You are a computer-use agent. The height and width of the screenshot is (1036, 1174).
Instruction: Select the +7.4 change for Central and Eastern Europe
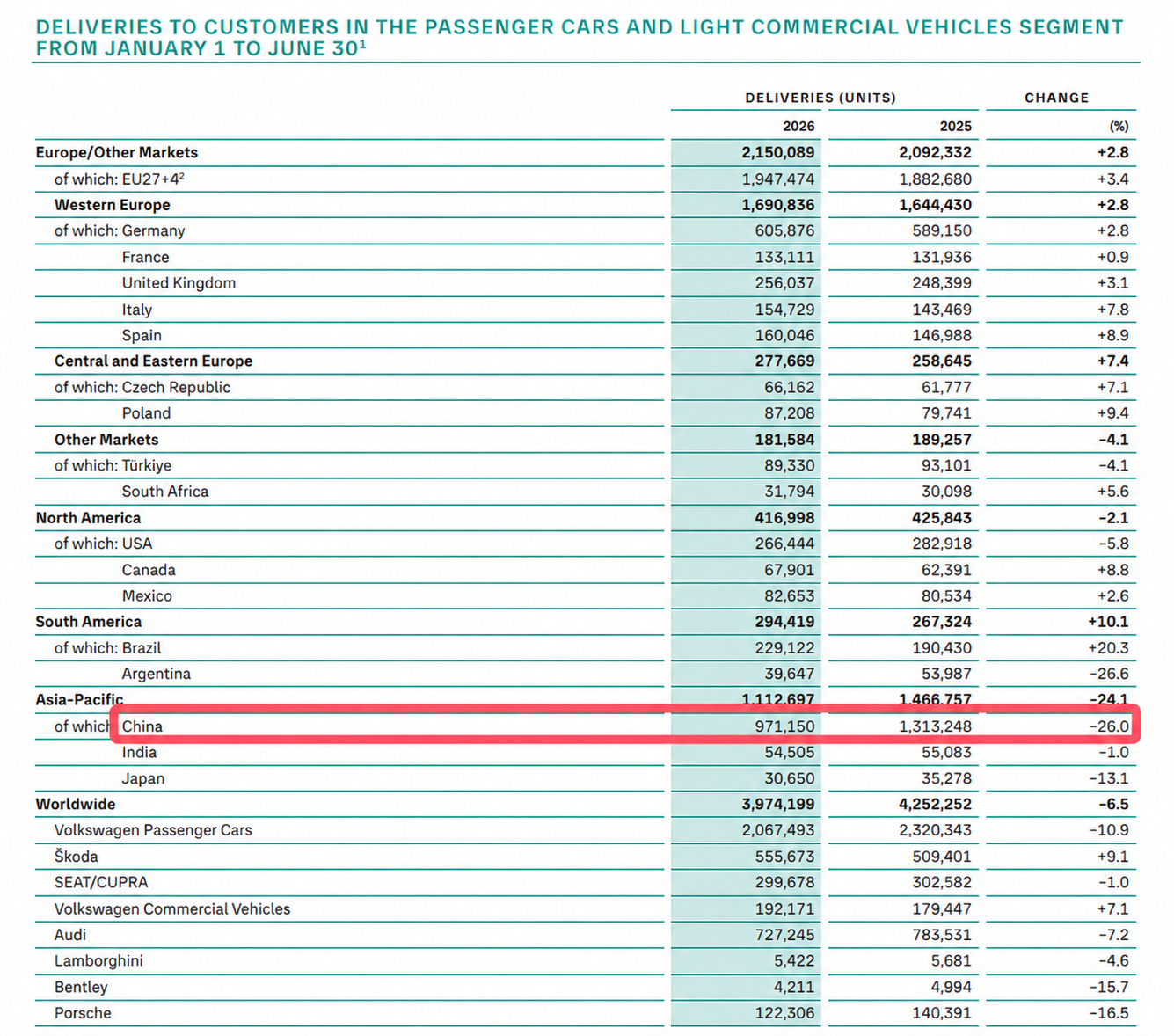pyautogui.click(x=1112, y=361)
